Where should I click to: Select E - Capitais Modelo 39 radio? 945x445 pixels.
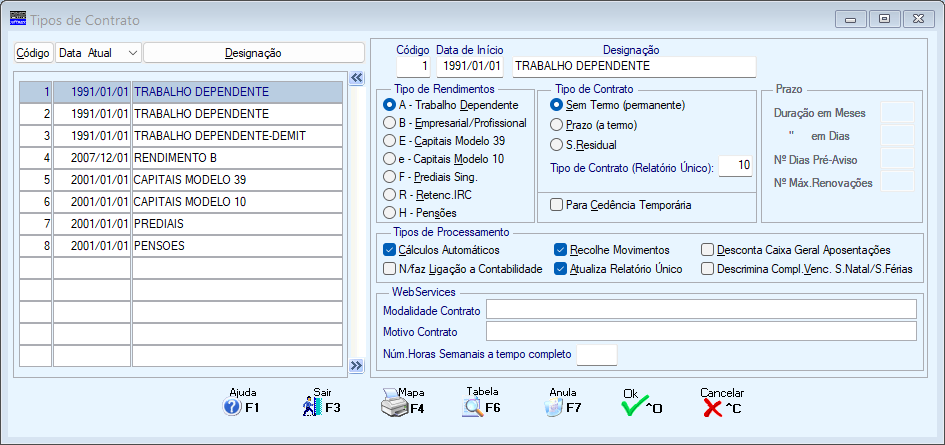pyautogui.click(x=389, y=141)
